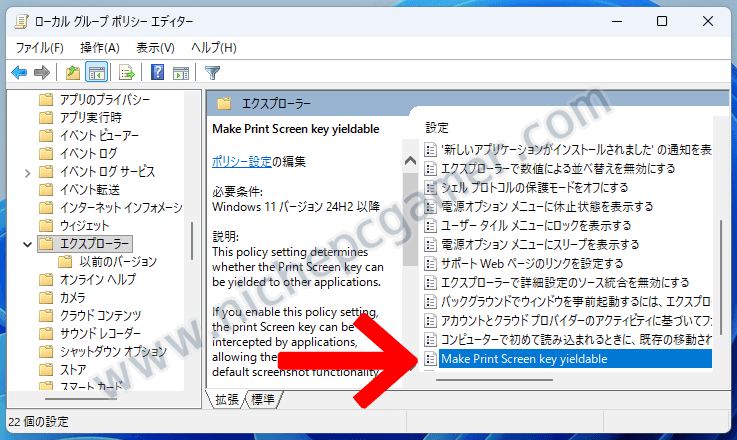Click the Up One Level folder icon

(x=72, y=72)
